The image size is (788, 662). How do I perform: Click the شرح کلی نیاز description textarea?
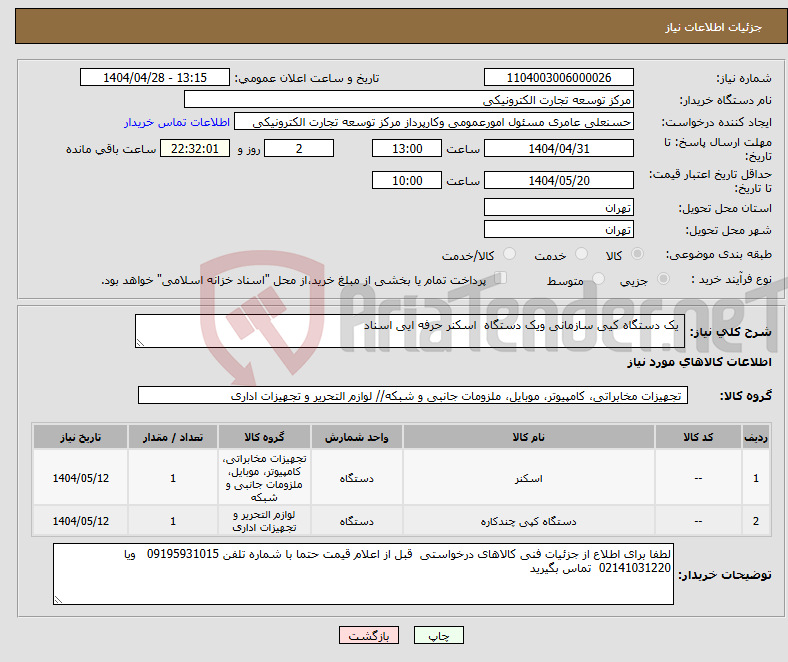[x=409, y=332]
